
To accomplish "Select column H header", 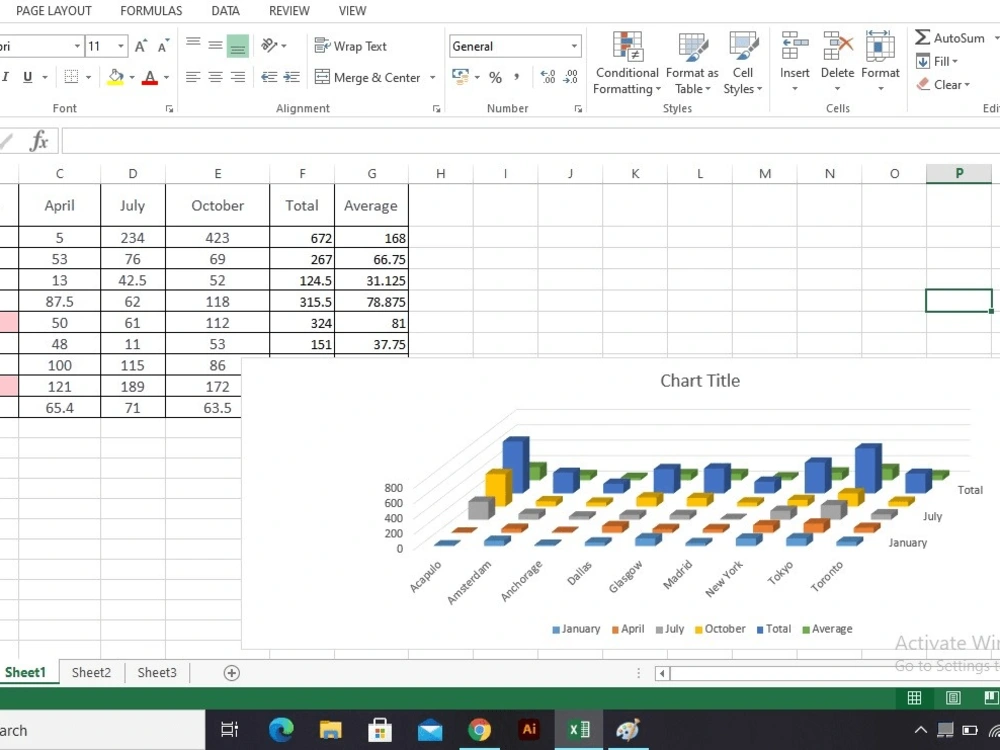I will point(441,173).
